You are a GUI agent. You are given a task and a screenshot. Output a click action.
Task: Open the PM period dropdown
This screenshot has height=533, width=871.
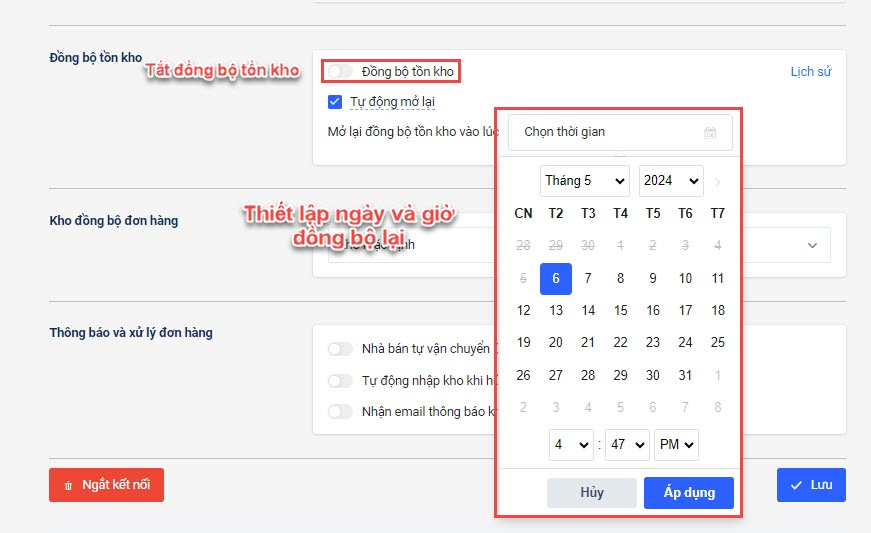point(677,445)
